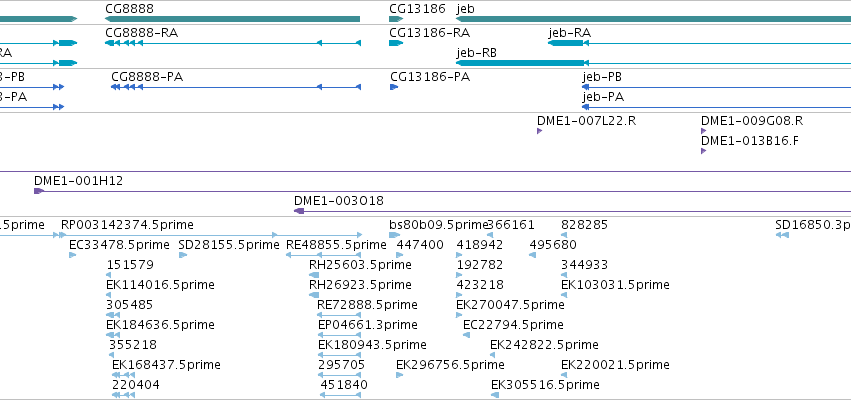
Task: Click EST label EK220021.5prime
Action: (615, 365)
